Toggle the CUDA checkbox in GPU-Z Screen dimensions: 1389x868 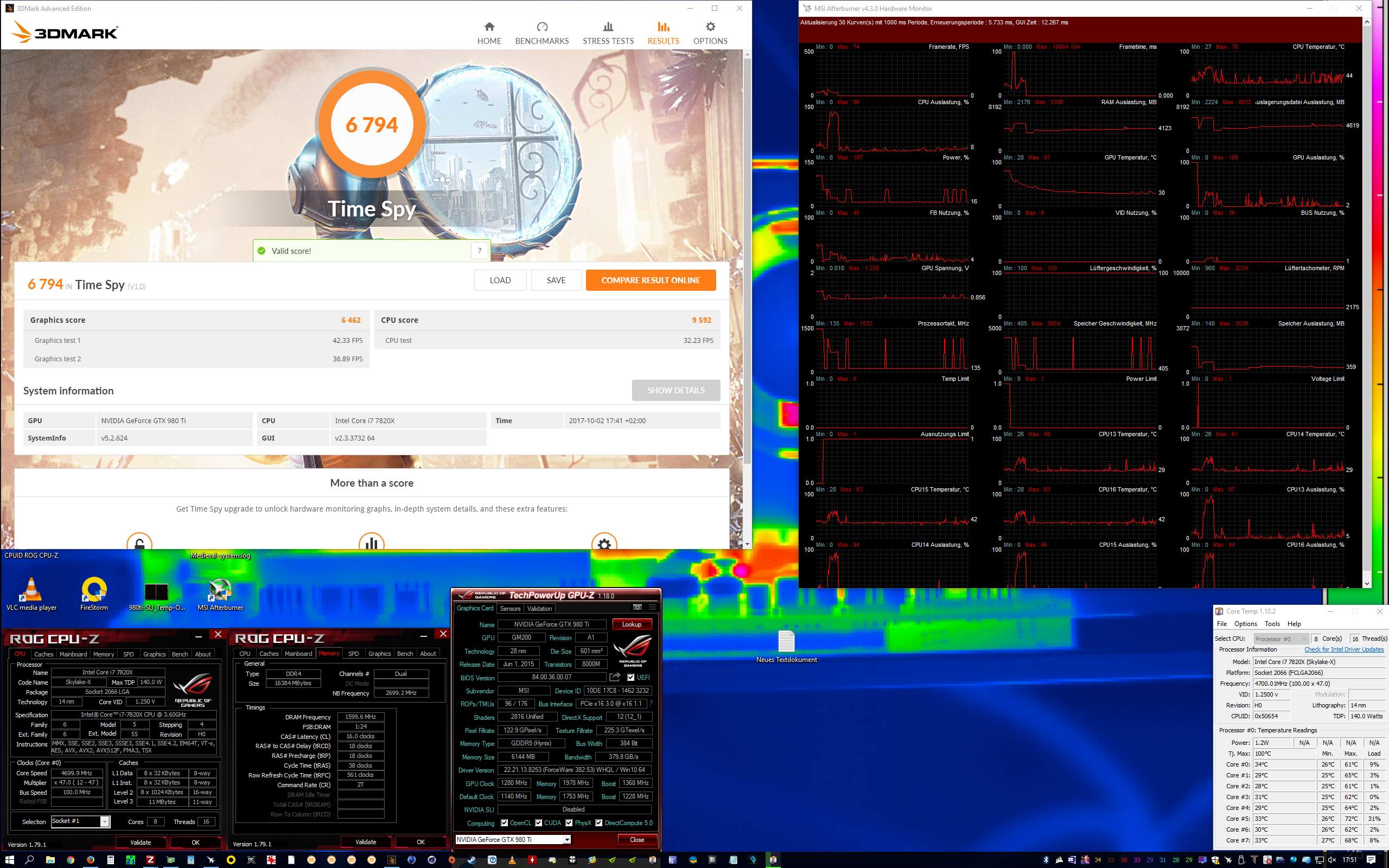[538, 822]
